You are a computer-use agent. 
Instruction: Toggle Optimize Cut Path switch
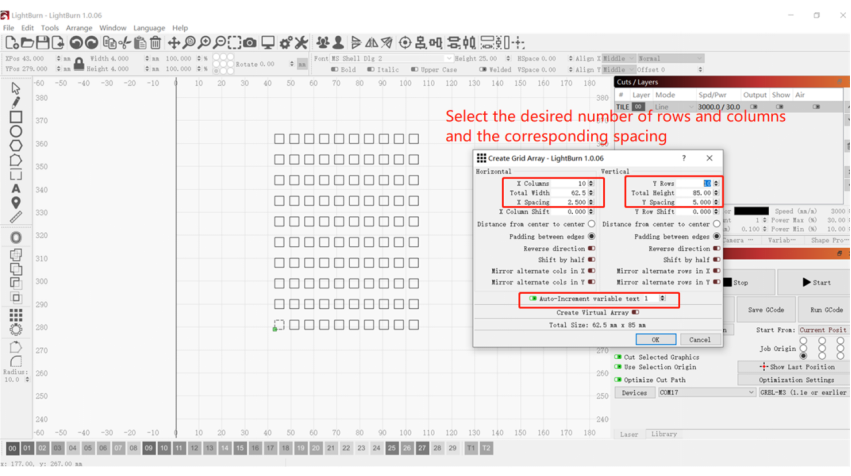click(618, 380)
